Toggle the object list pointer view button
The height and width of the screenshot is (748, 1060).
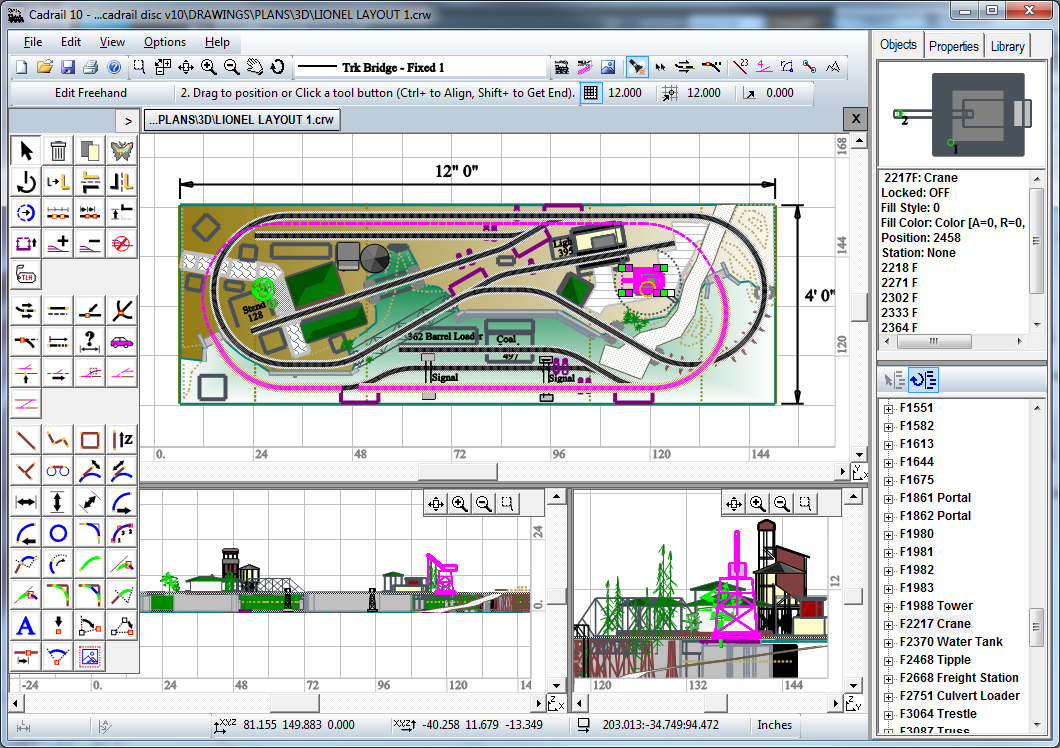(x=894, y=380)
